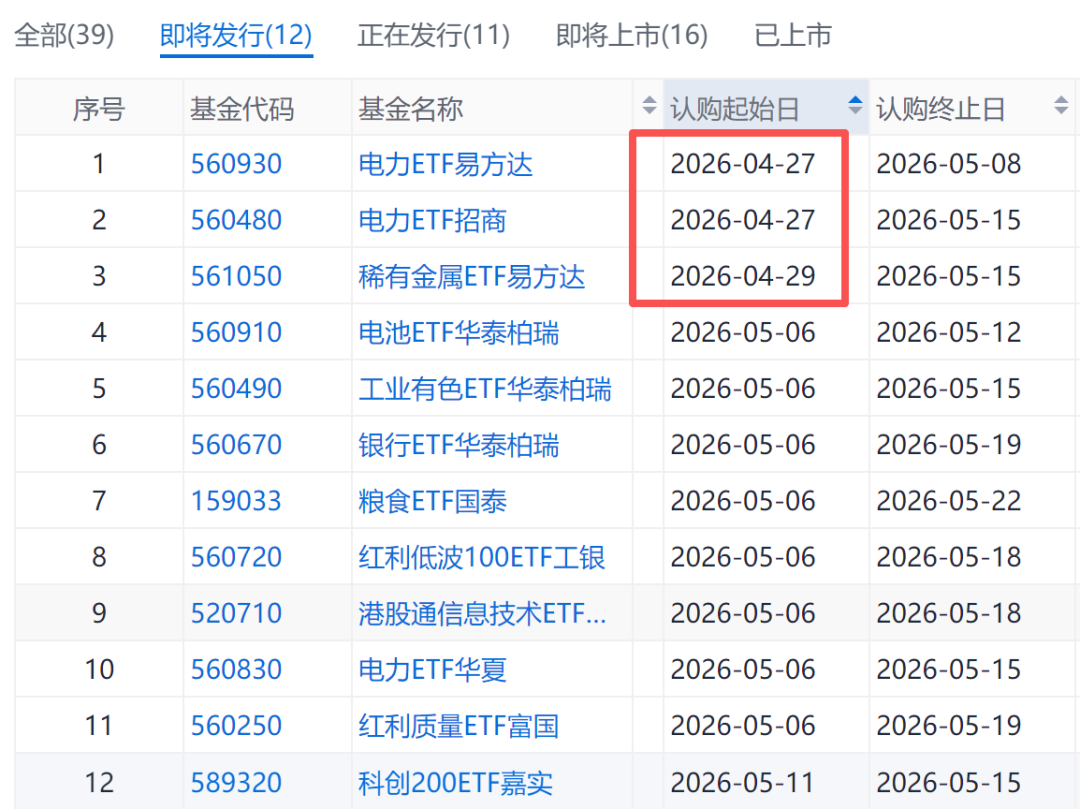
Task: Open 红利质量ETF富国 fund page
Action: [459, 726]
